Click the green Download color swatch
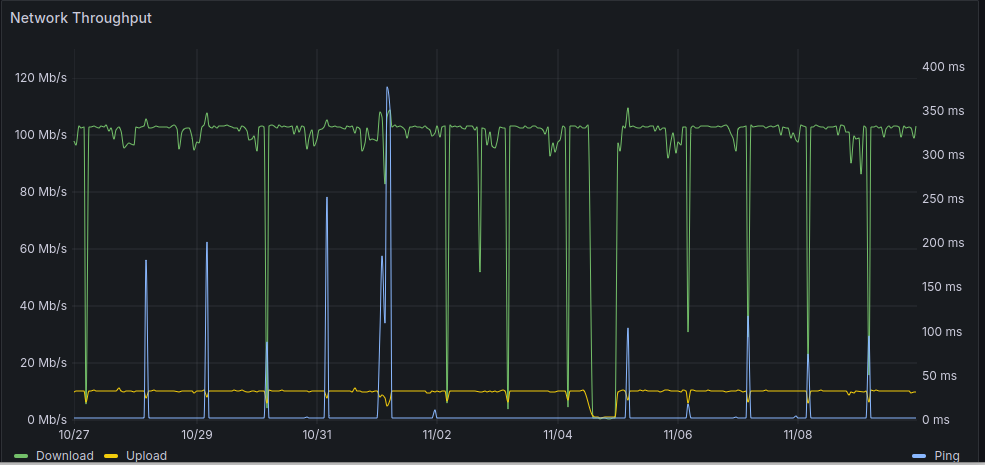985x465 pixels. coord(21,456)
